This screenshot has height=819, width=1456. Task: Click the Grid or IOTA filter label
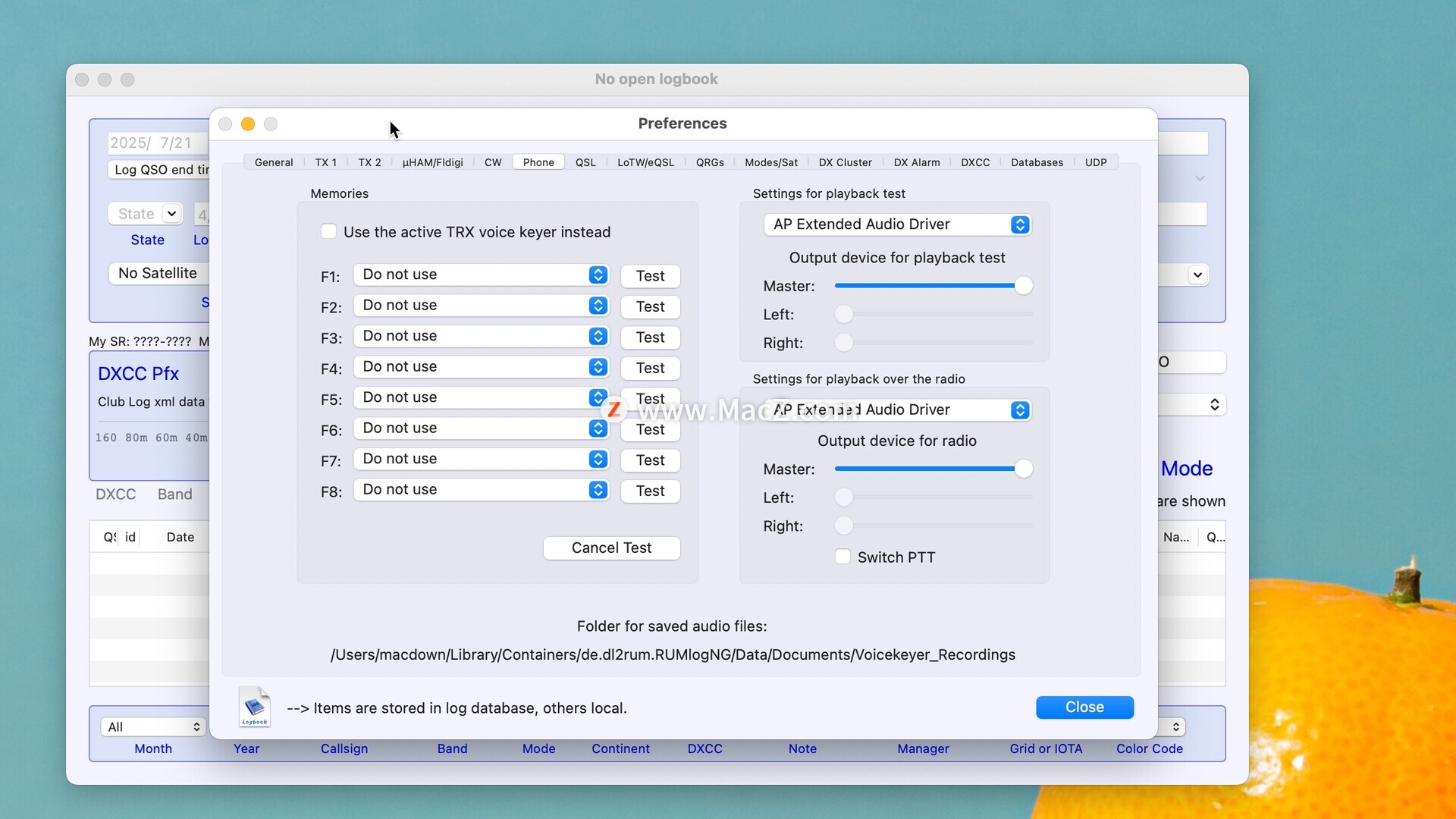pyautogui.click(x=1046, y=748)
